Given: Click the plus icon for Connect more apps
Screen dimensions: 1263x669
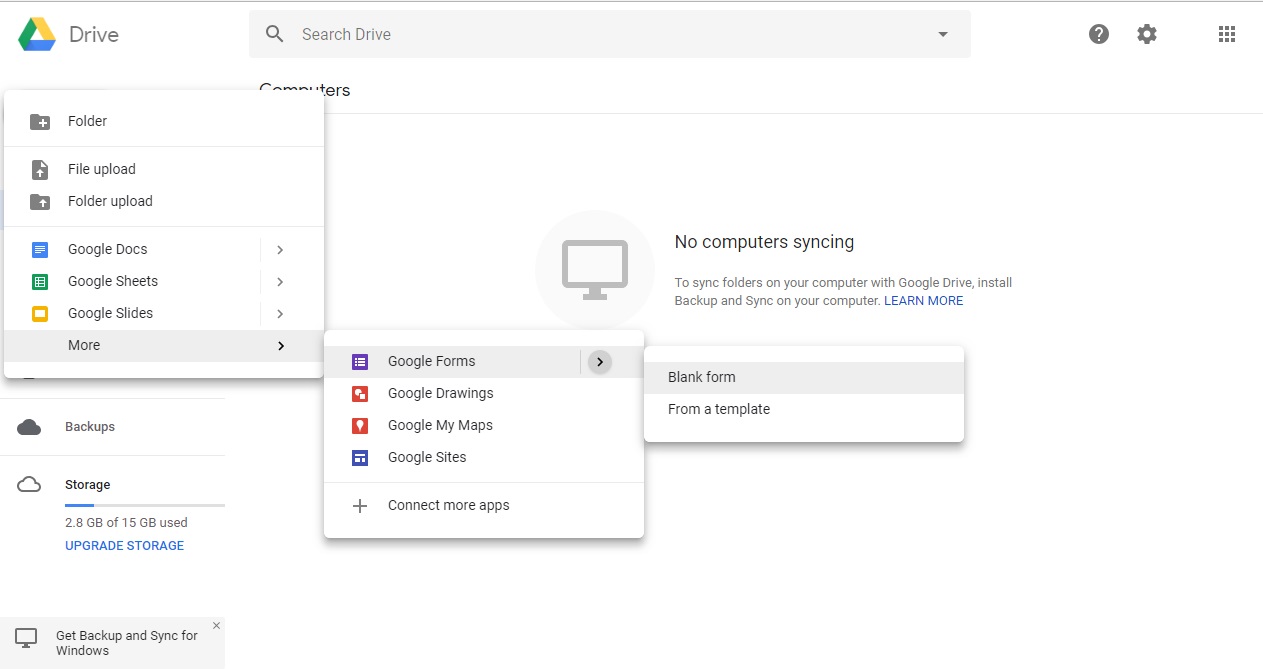Looking at the screenshot, I should point(360,505).
